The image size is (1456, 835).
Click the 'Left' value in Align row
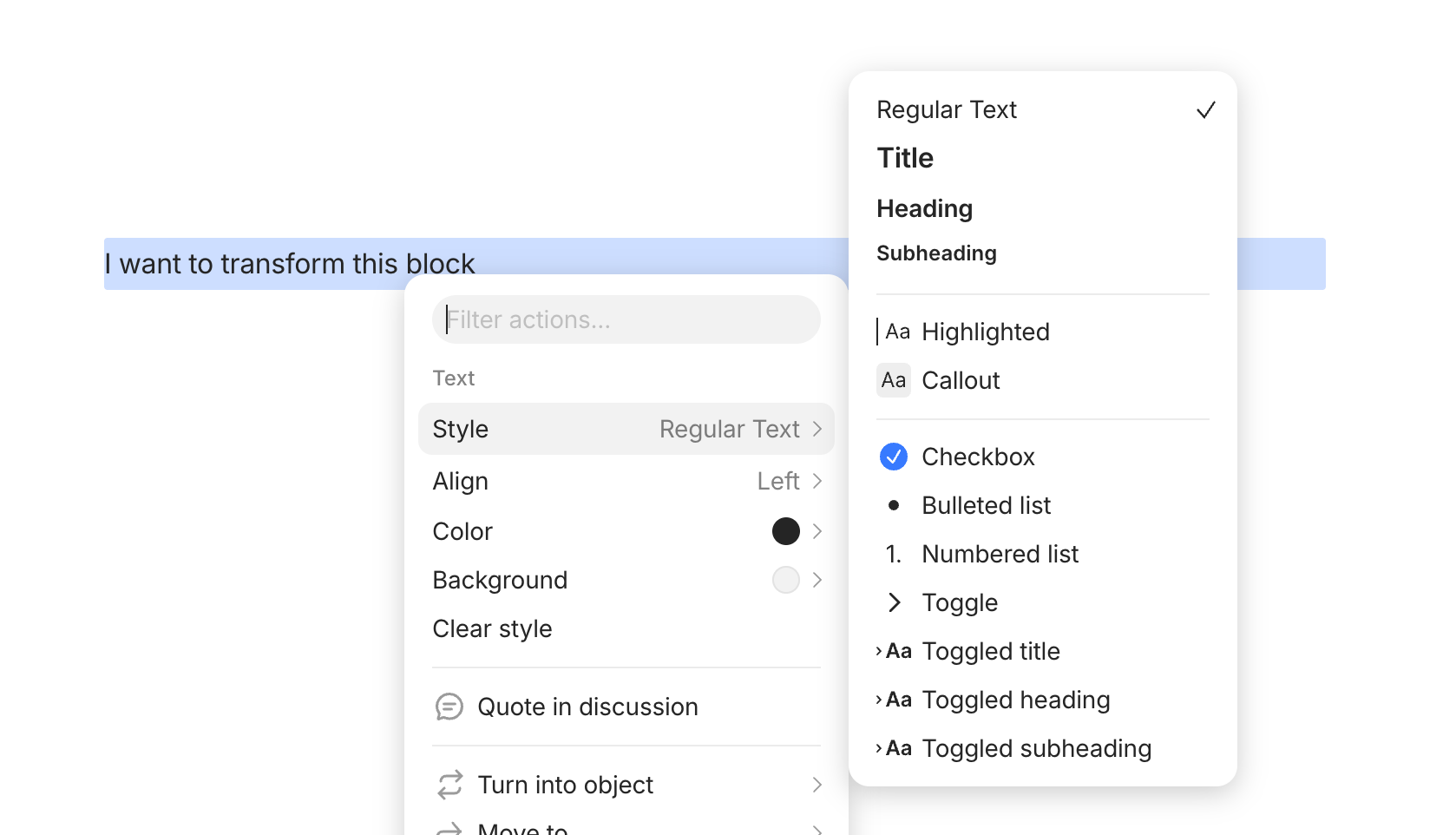point(778,481)
